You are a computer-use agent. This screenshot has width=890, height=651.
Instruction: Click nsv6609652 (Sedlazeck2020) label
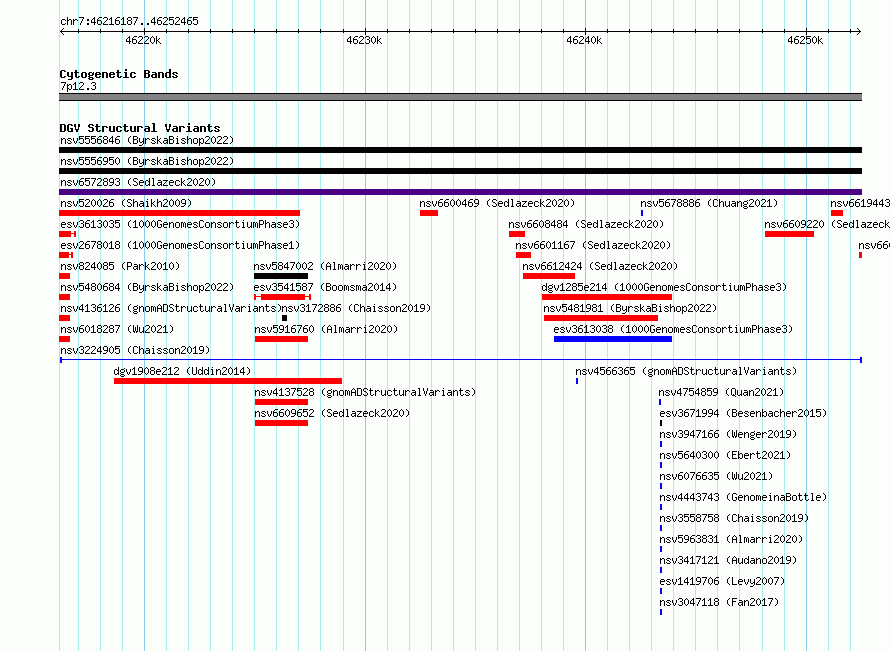click(x=332, y=413)
